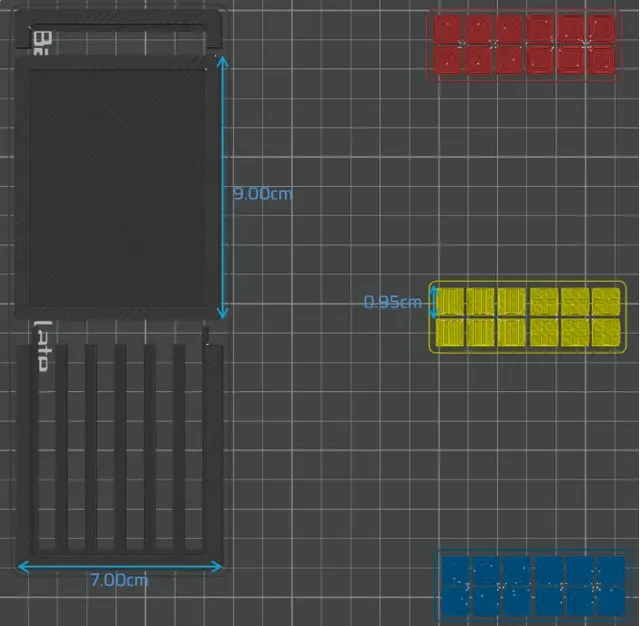640x626 pixels.
Task: Click the 7.00cm width dimension label
Action: [119, 580]
